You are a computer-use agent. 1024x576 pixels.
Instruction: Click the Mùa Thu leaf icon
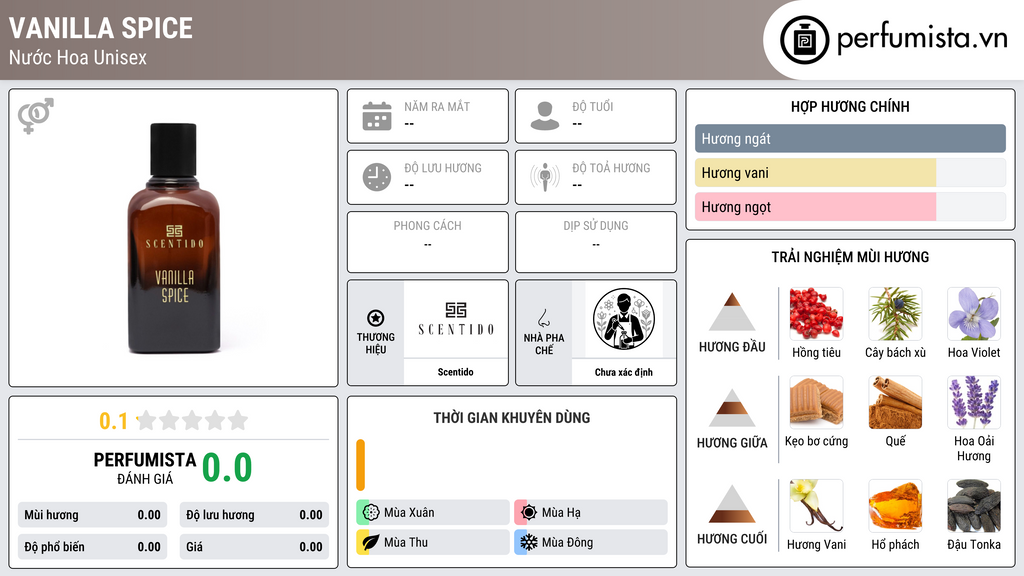(371, 542)
